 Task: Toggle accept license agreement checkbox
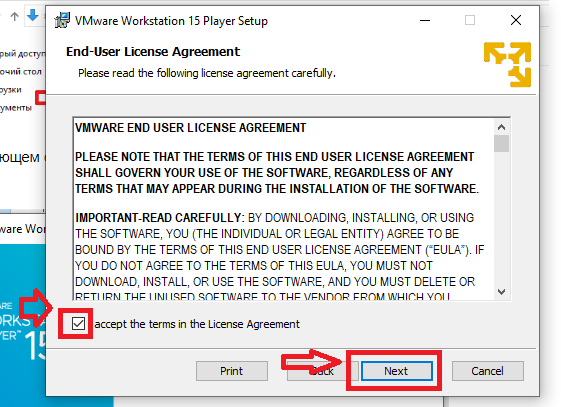pyautogui.click(x=78, y=324)
